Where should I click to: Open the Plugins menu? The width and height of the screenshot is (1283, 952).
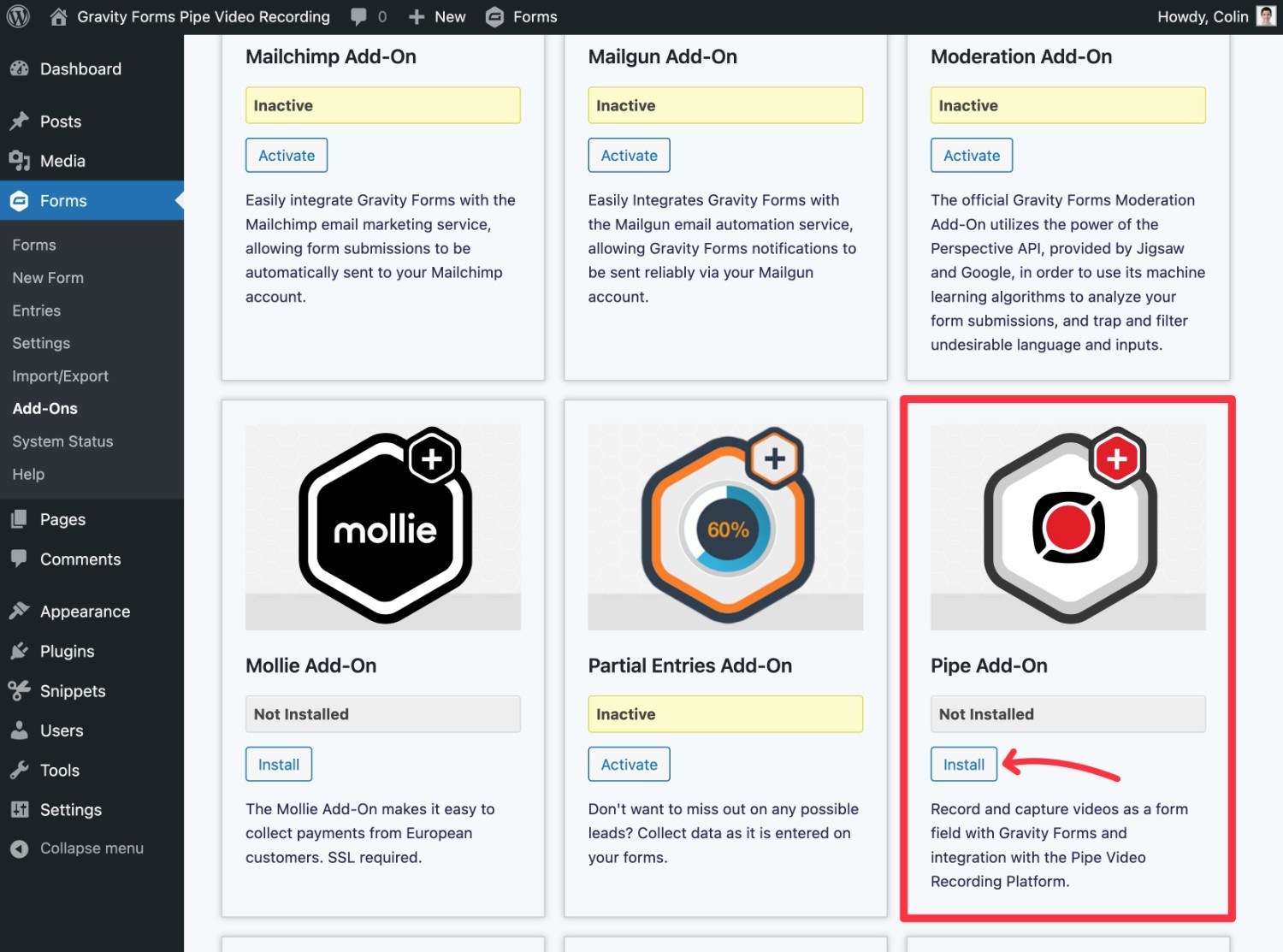pyautogui.click(x=68, y=652)
